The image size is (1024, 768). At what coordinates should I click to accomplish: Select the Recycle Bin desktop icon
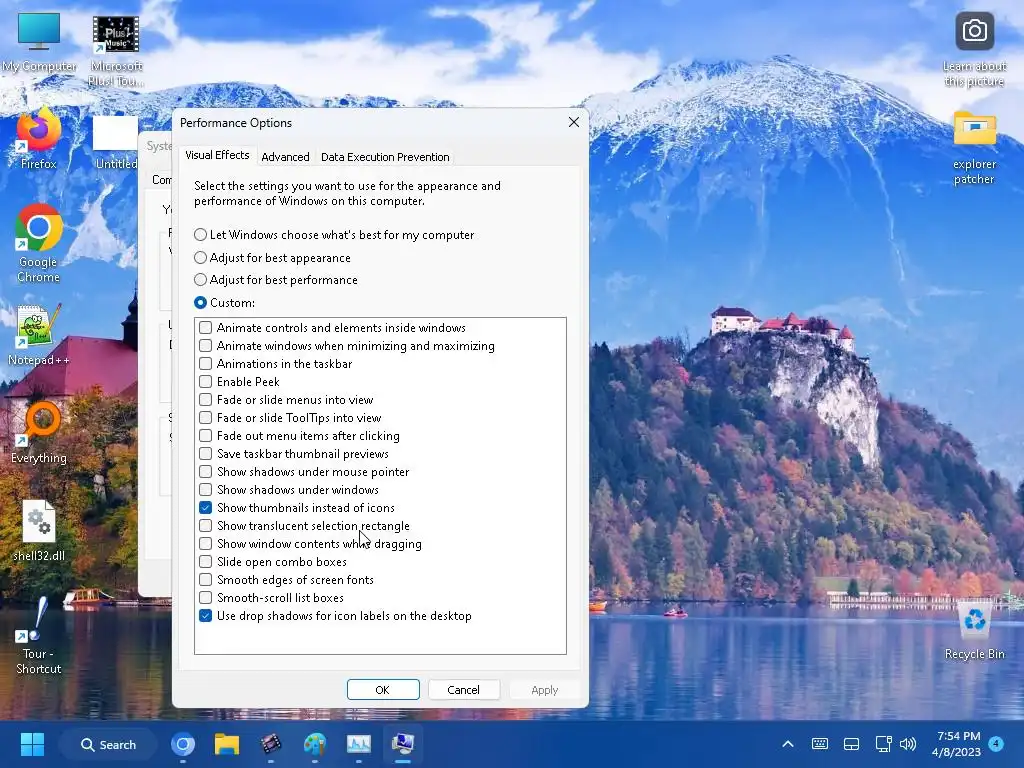click(974, 632)
